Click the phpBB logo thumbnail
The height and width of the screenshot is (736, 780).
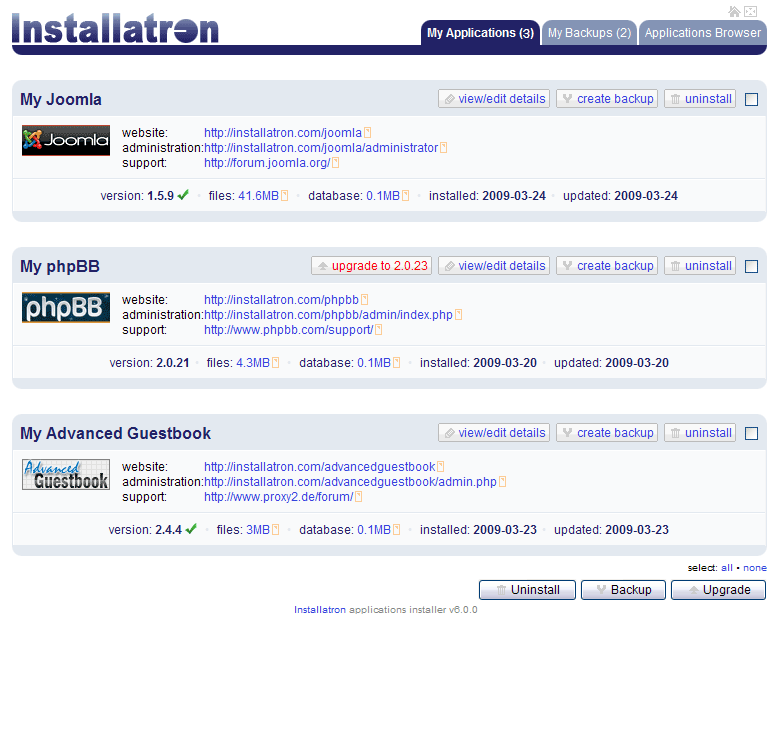[66, 307]
